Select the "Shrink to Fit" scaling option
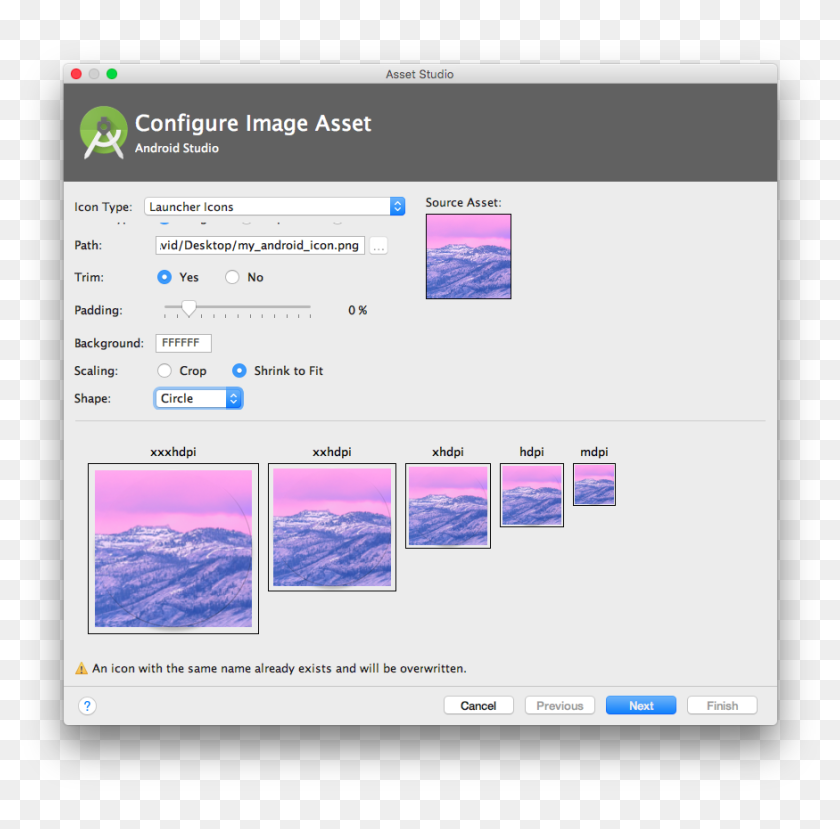 coord(240,370)
